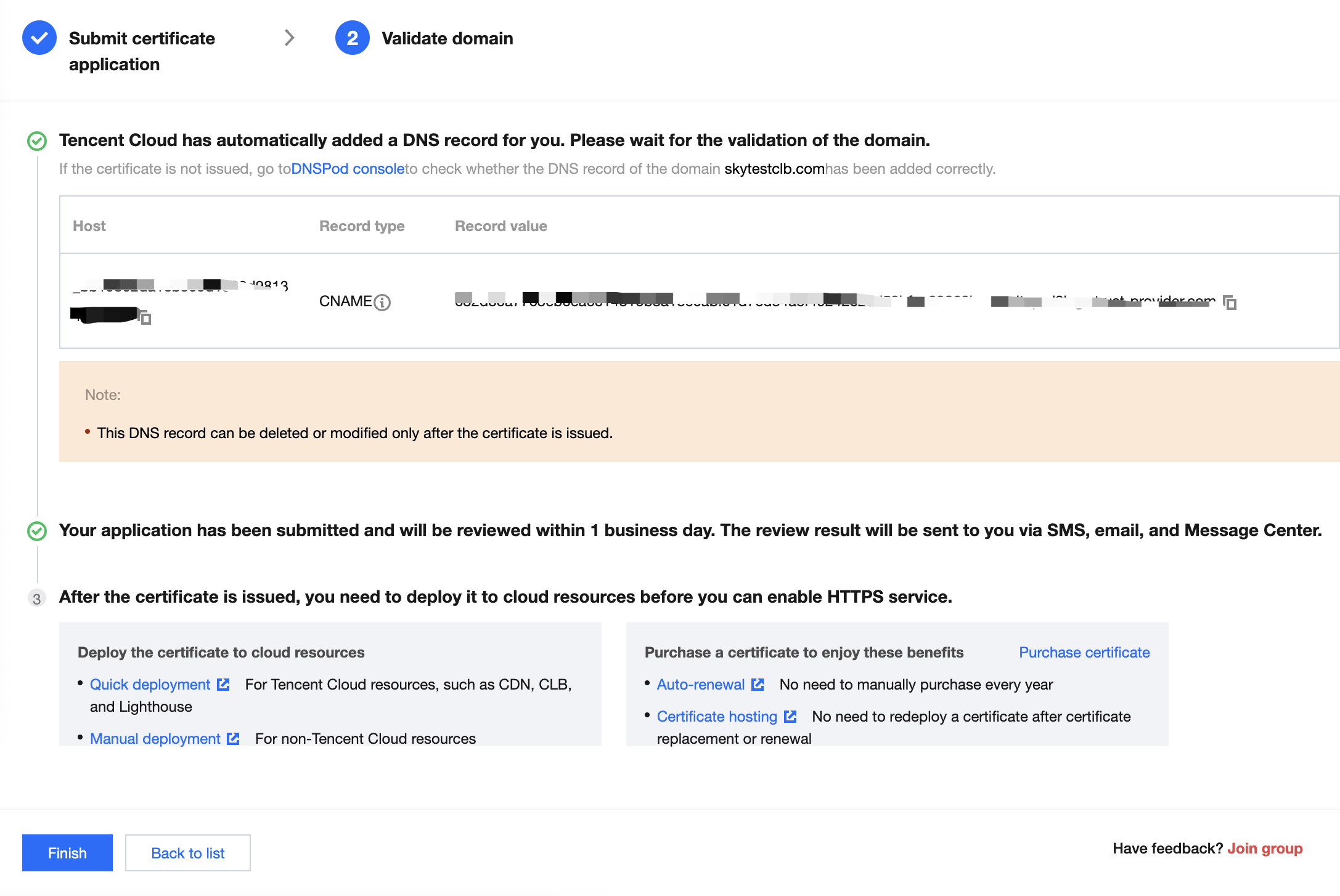Screen dimensions: 1340x896
Task: Click the Join group feedback link
Action: coord(1265,849)
